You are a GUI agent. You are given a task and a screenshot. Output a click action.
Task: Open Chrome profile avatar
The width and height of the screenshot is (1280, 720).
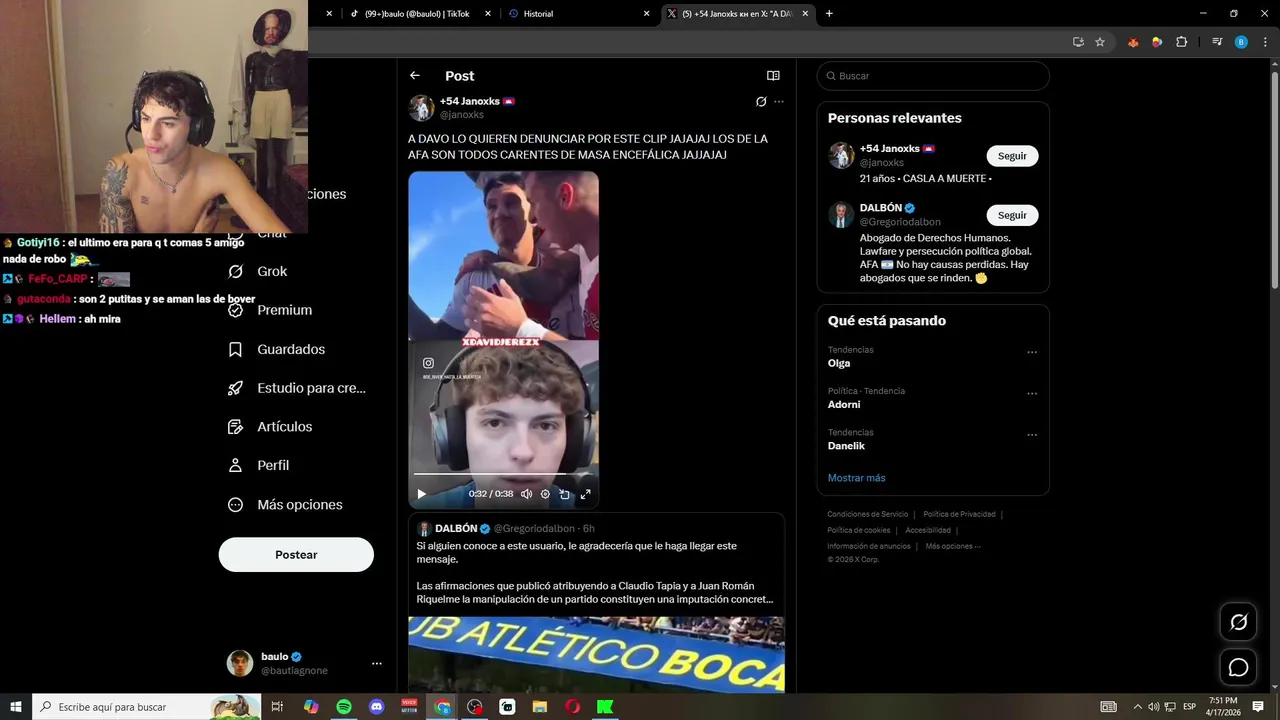point(1241,42)
